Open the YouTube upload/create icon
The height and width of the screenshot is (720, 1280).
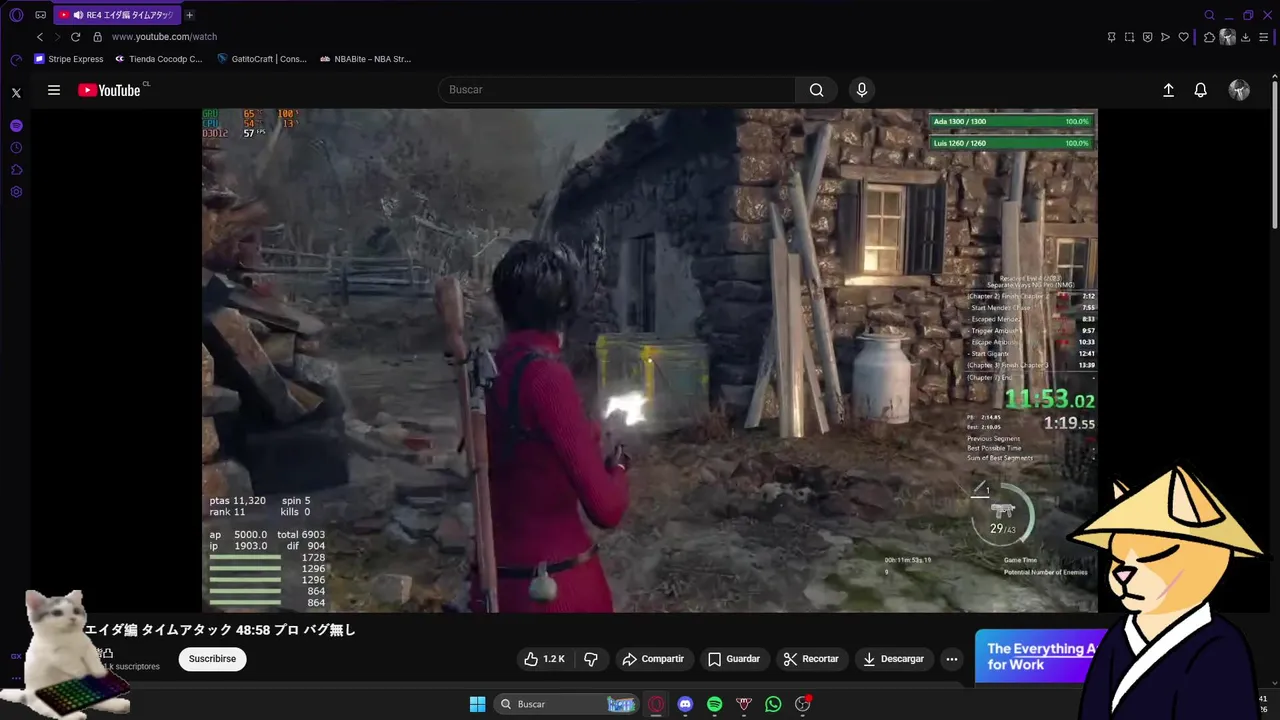click(x=1168, y=90)
